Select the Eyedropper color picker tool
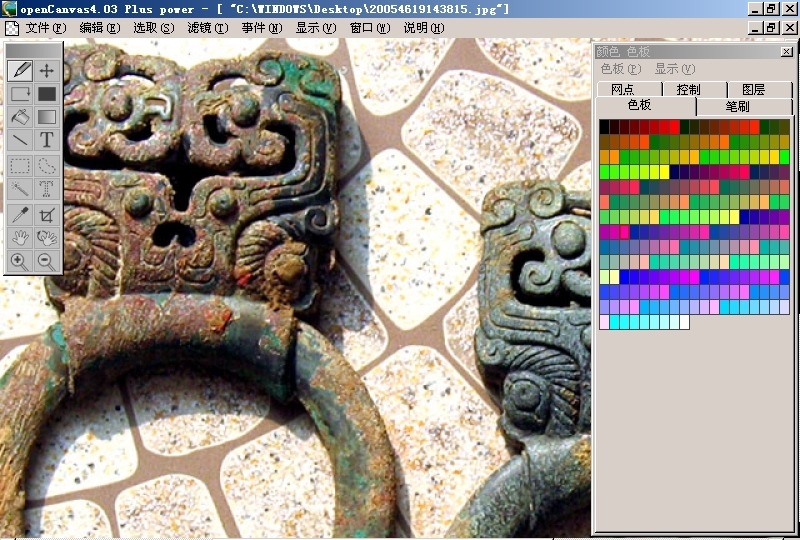The height and width of the screenshot is (540, 800). 20,215
